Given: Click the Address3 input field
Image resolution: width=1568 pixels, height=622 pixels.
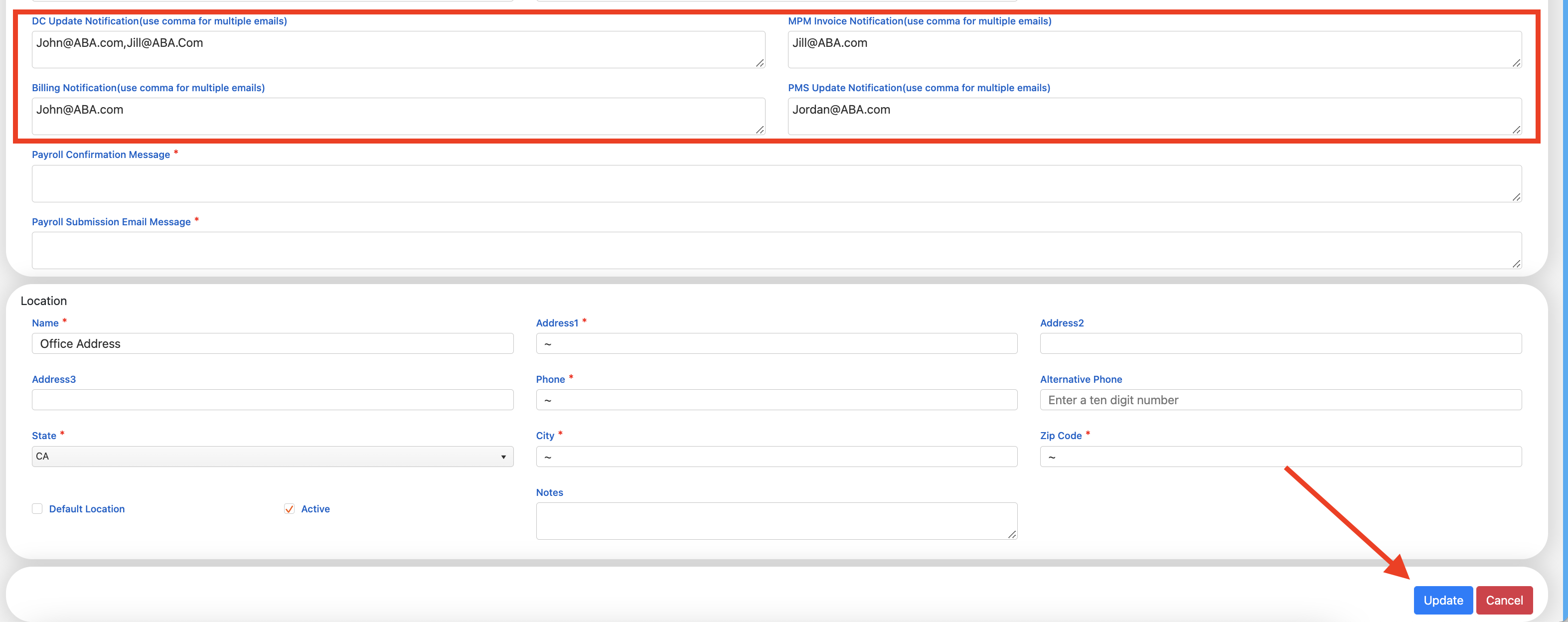Looking at the screenshot, I should click(x=272, y=400).
